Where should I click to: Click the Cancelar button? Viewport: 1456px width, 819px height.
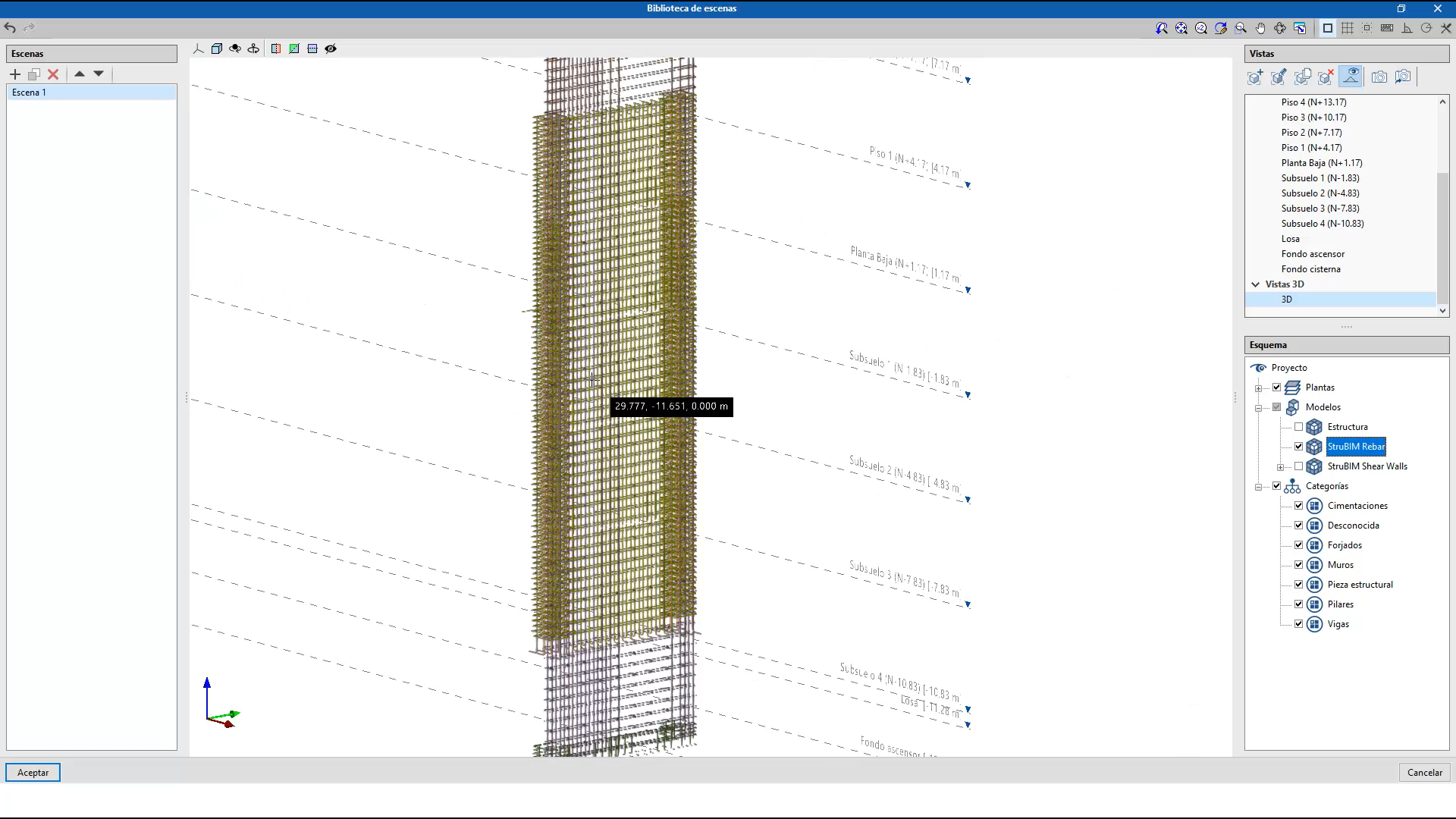(x=1424, y=773)
